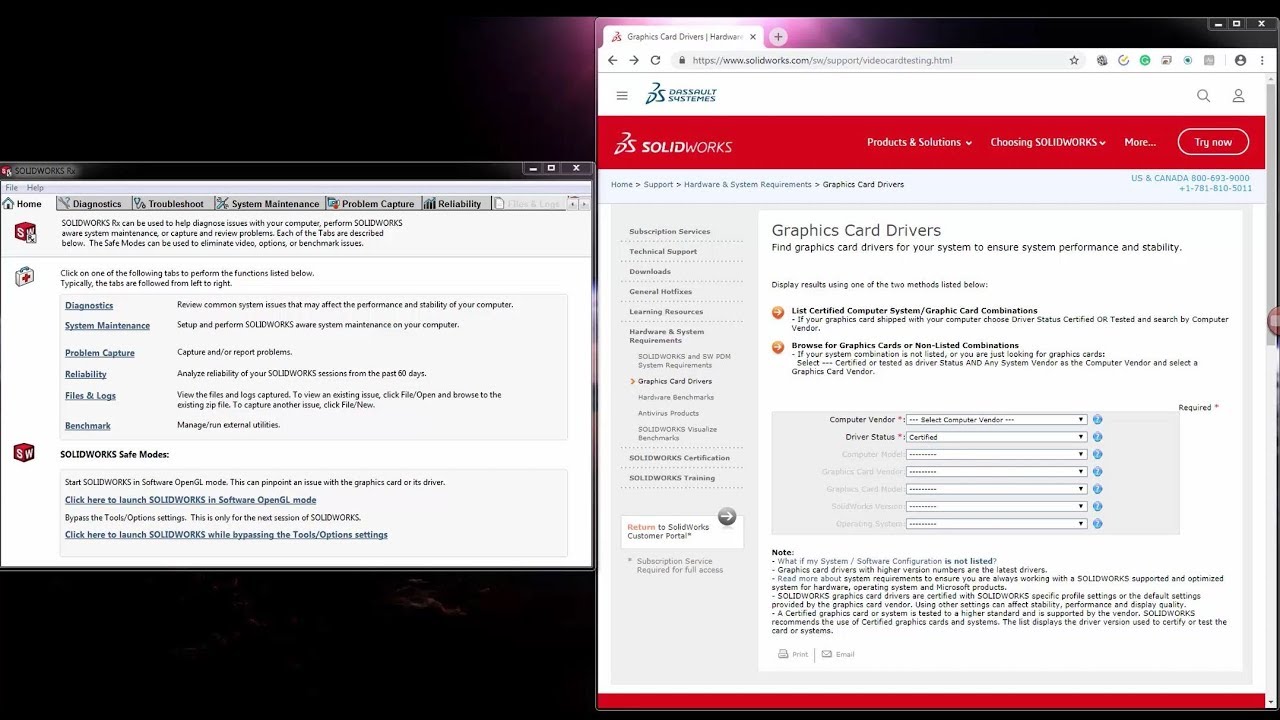This screenshot has width=1280, height=720.
Task: Click round arrow button in Customer Portal box
Action: tap(727, 516)
